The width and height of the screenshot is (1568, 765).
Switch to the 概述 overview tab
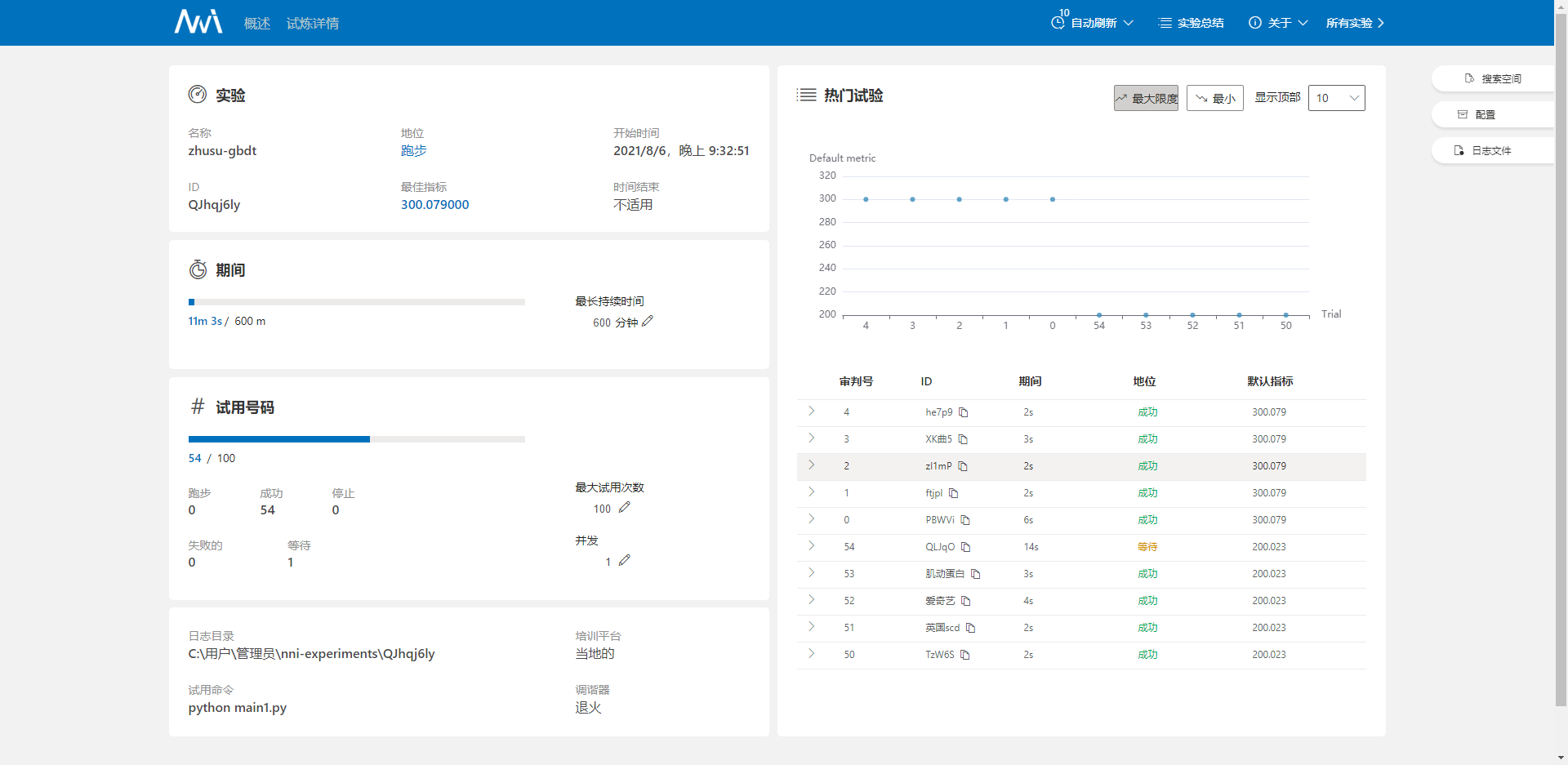[x=256, y=24]
